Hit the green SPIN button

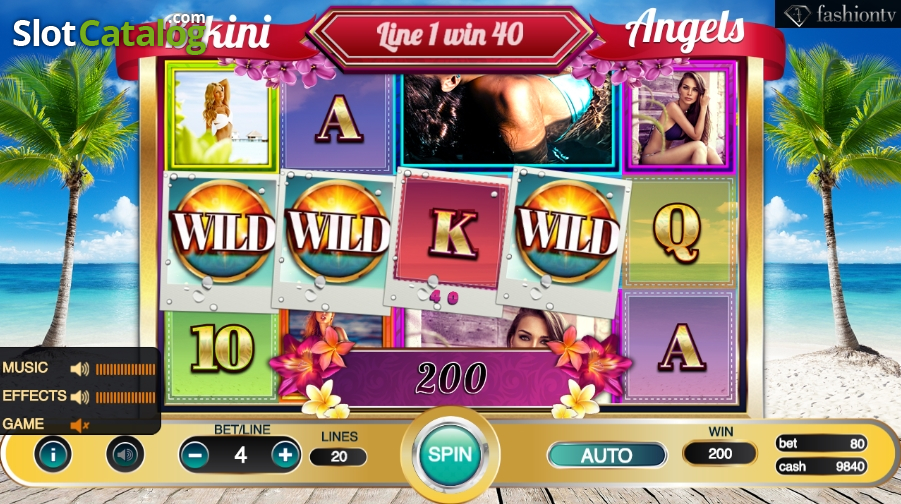point(450,455)
